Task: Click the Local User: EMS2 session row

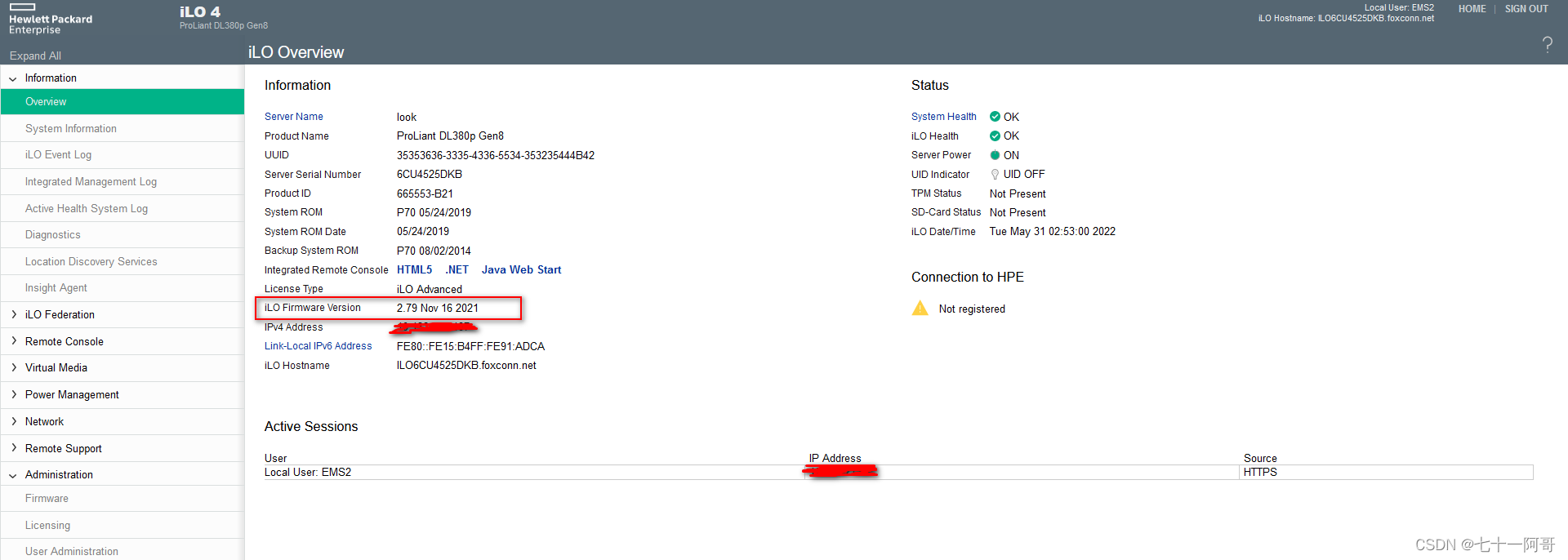Action: point(898,473)
